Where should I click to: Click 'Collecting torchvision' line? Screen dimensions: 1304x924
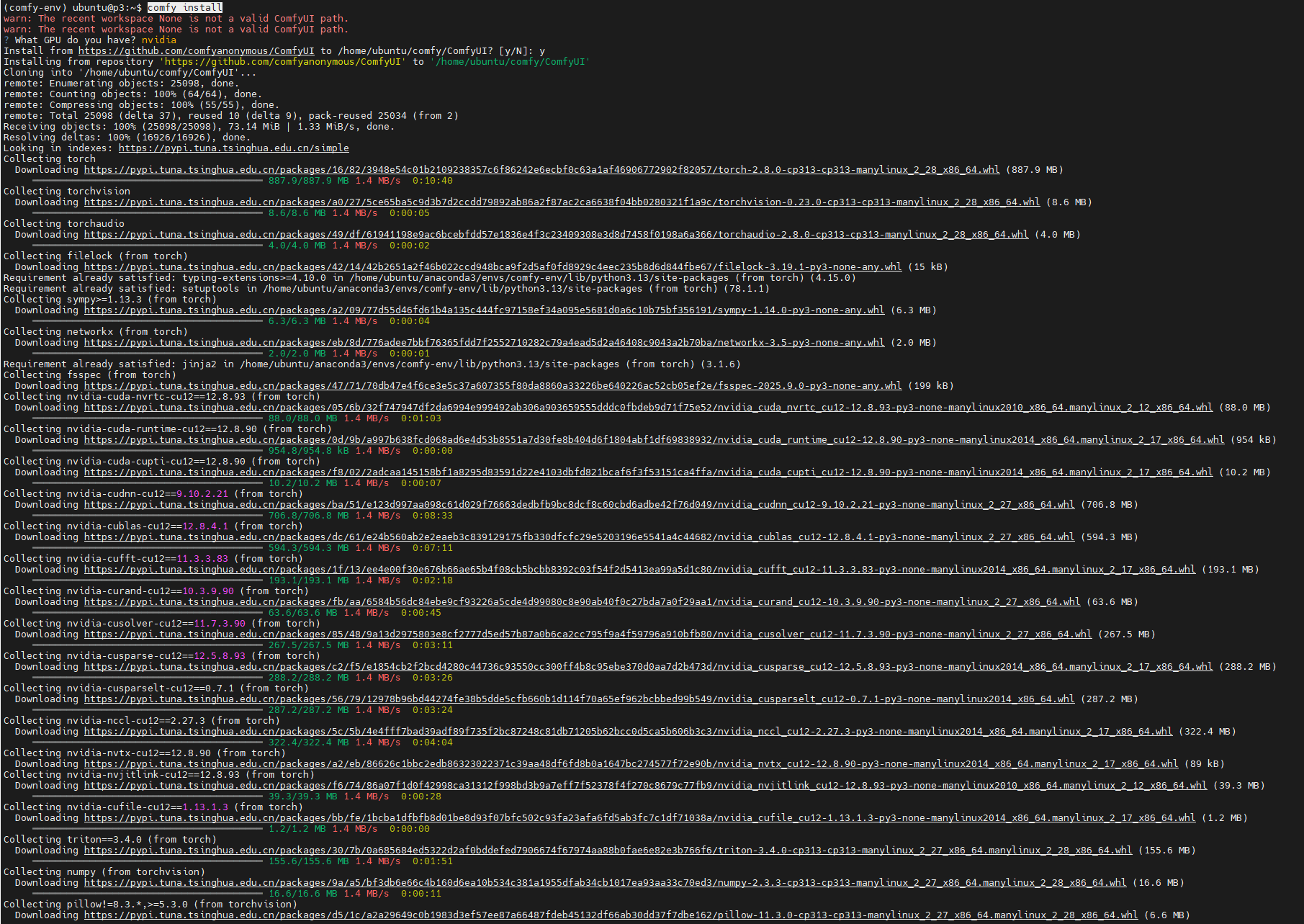click(67, 192)
